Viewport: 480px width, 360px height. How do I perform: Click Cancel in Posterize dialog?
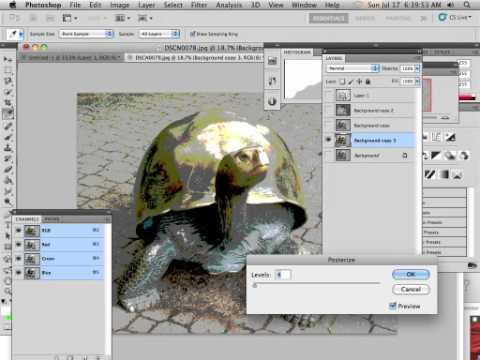[x=411, y=289]
